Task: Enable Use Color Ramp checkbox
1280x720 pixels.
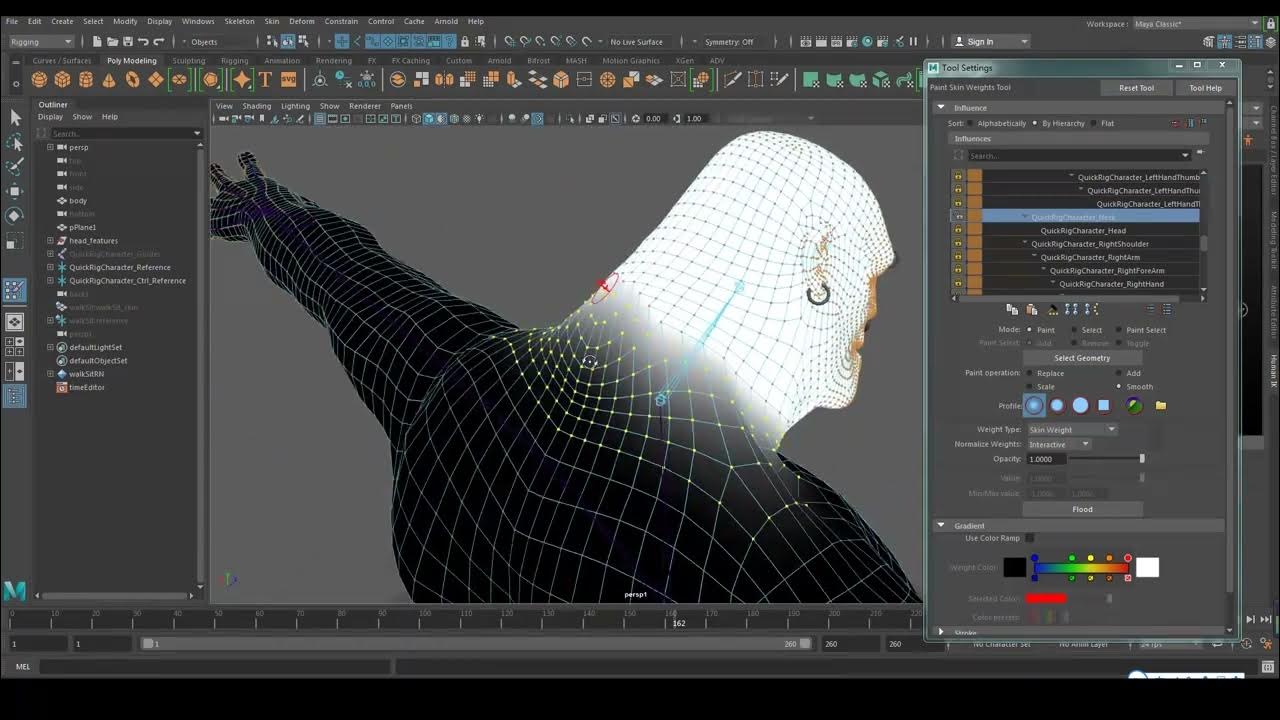Action: 1030,538
